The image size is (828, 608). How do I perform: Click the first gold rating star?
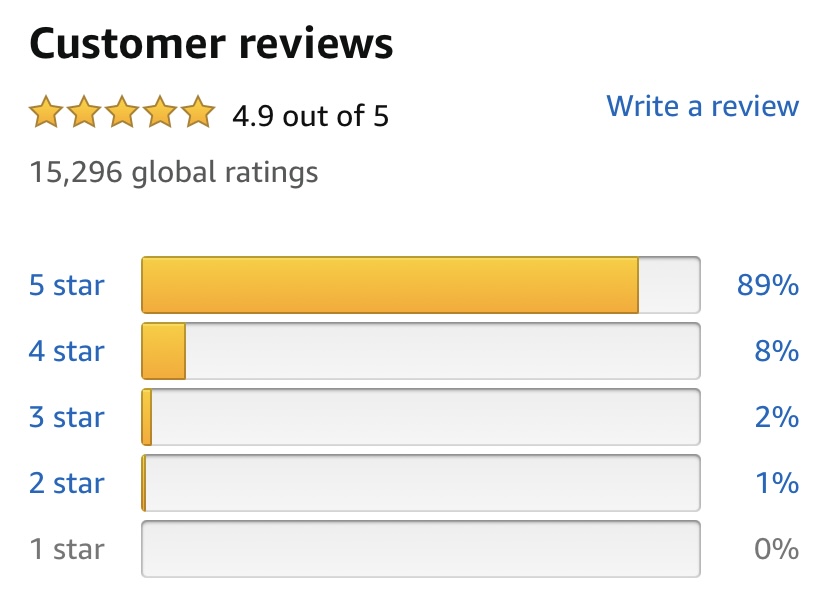(x=46, y=111)
